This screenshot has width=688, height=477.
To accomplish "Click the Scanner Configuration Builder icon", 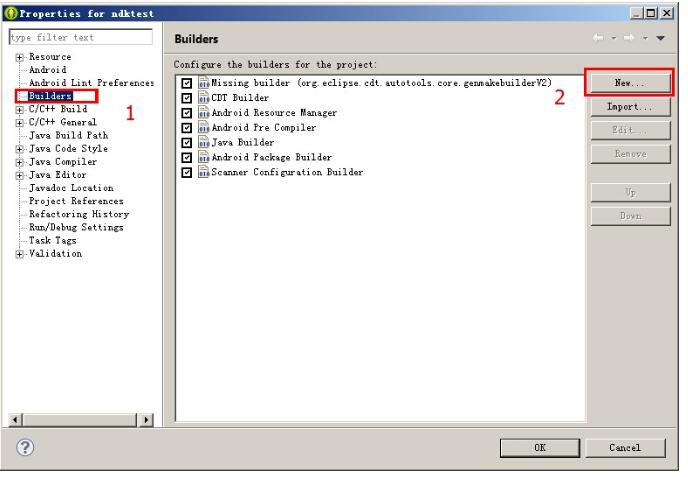I will (x=204, y=172).
